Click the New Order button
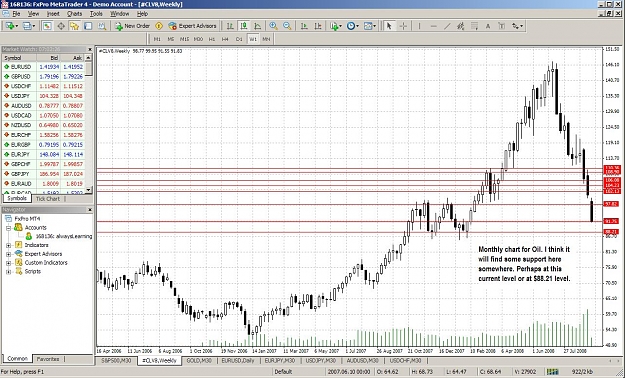The image size is (625, 378). coord(132,26)
